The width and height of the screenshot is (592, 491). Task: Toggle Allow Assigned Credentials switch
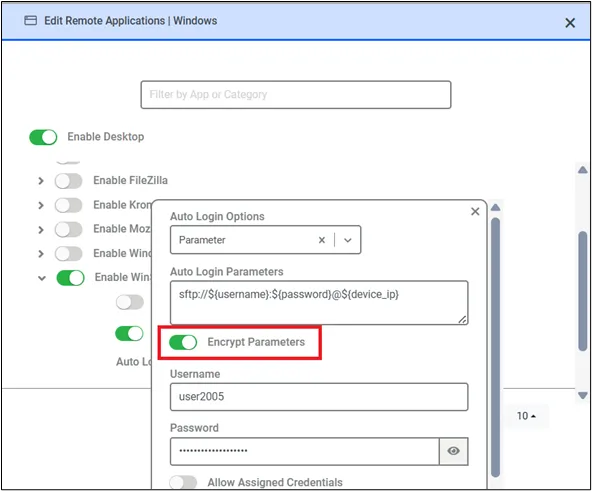coord(183,482)
